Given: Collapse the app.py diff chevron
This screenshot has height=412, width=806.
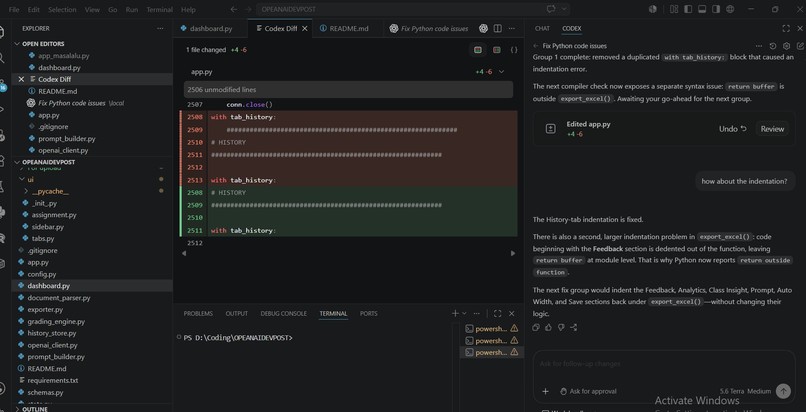Looking at the screenshot, I should click(502, 72).
